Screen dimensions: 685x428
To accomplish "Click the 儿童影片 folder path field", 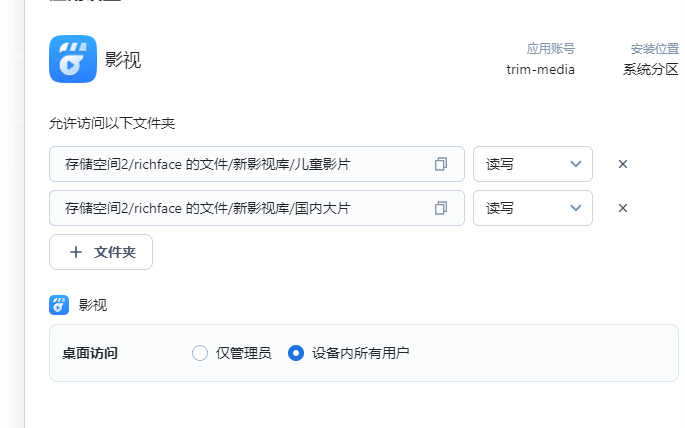I will (257, 164).
